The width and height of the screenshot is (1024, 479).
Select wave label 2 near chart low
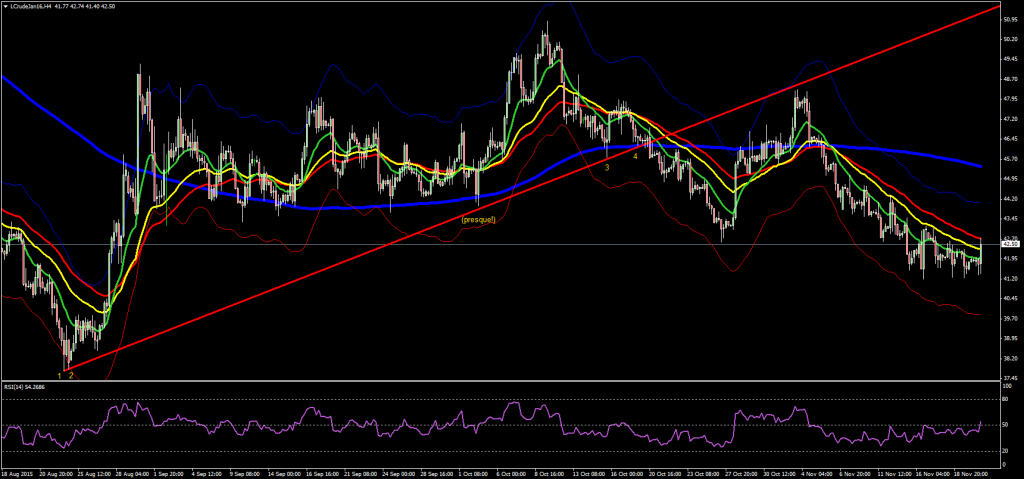[71, 375]
